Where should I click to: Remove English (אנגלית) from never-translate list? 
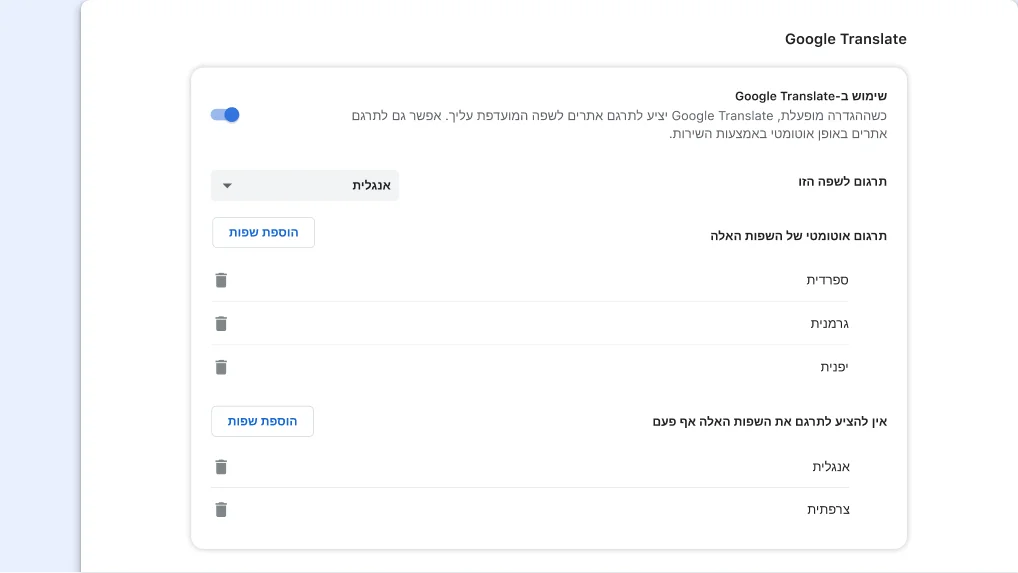[221, 467]
